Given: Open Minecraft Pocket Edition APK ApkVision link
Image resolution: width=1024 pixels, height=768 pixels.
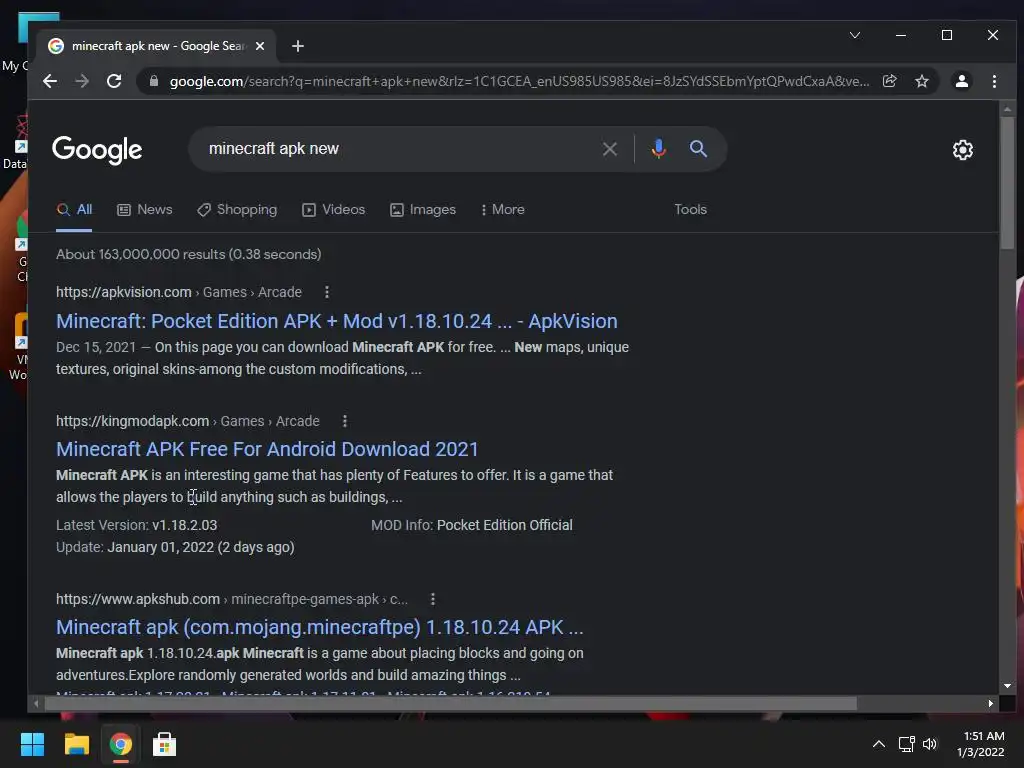Looking at the screenshot, I should coord(337,321).
